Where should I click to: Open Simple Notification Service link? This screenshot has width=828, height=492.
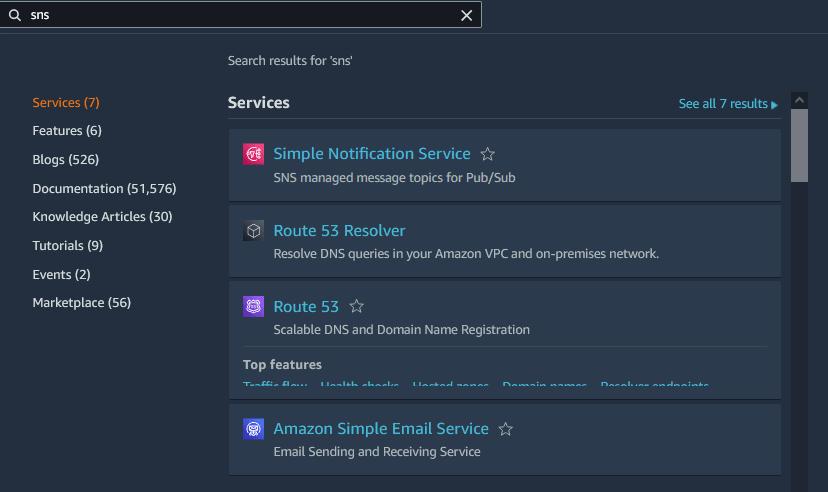[x=372, y=154]
